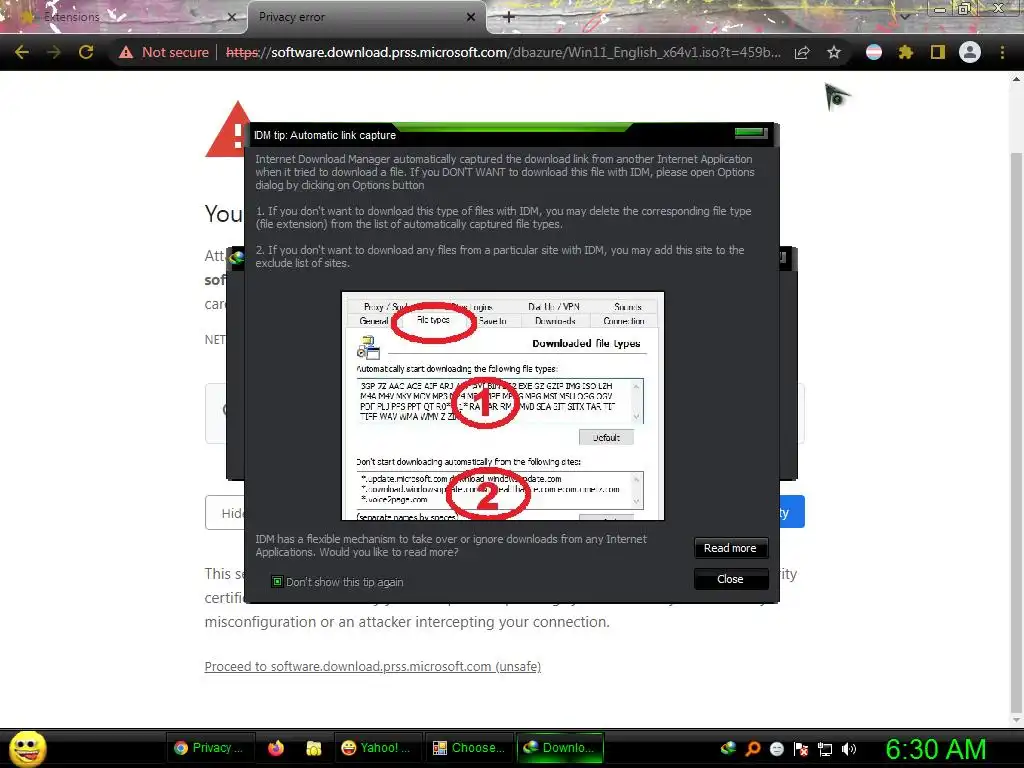Viewport: 1024px width, 768px height.
Task: Click the browser forward arrow
Action: 54,52
